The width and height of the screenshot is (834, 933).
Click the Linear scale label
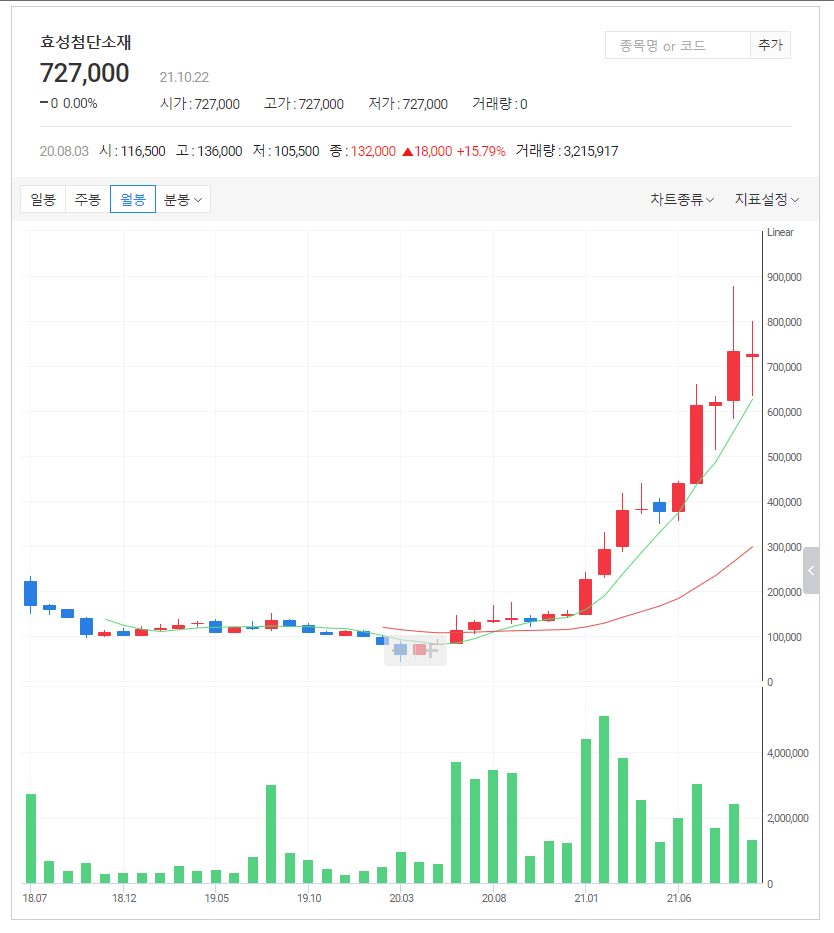(x=780, y=233)
